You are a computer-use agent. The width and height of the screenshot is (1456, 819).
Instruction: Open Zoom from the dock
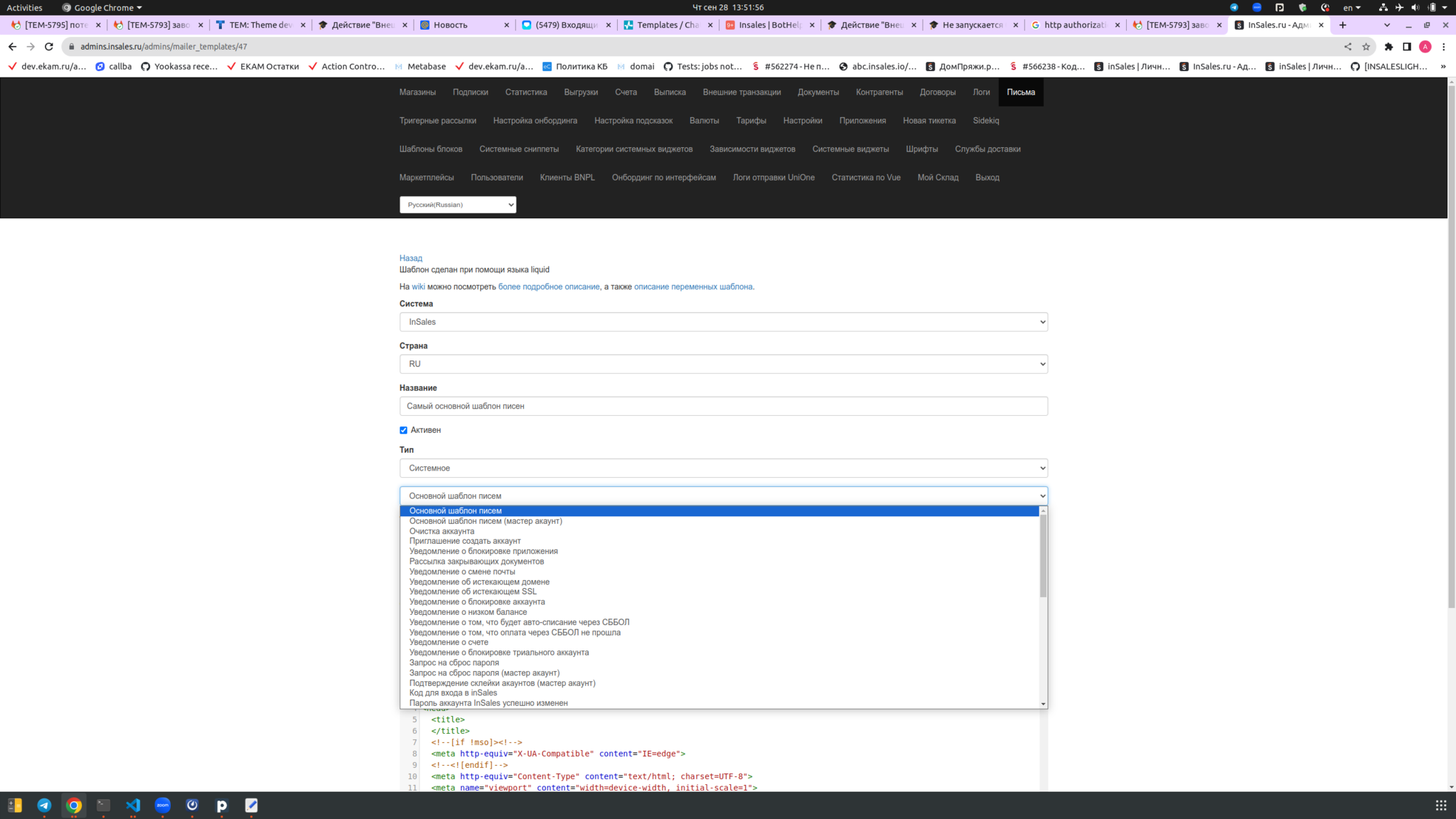163,805
